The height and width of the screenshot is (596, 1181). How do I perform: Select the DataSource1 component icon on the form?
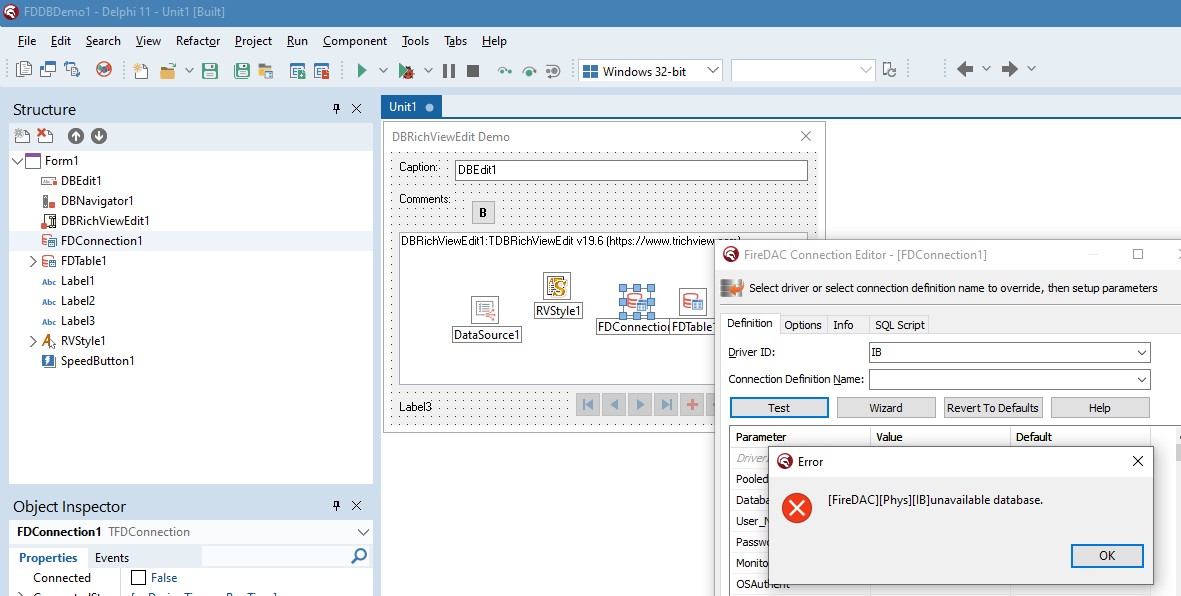(485, 310)
